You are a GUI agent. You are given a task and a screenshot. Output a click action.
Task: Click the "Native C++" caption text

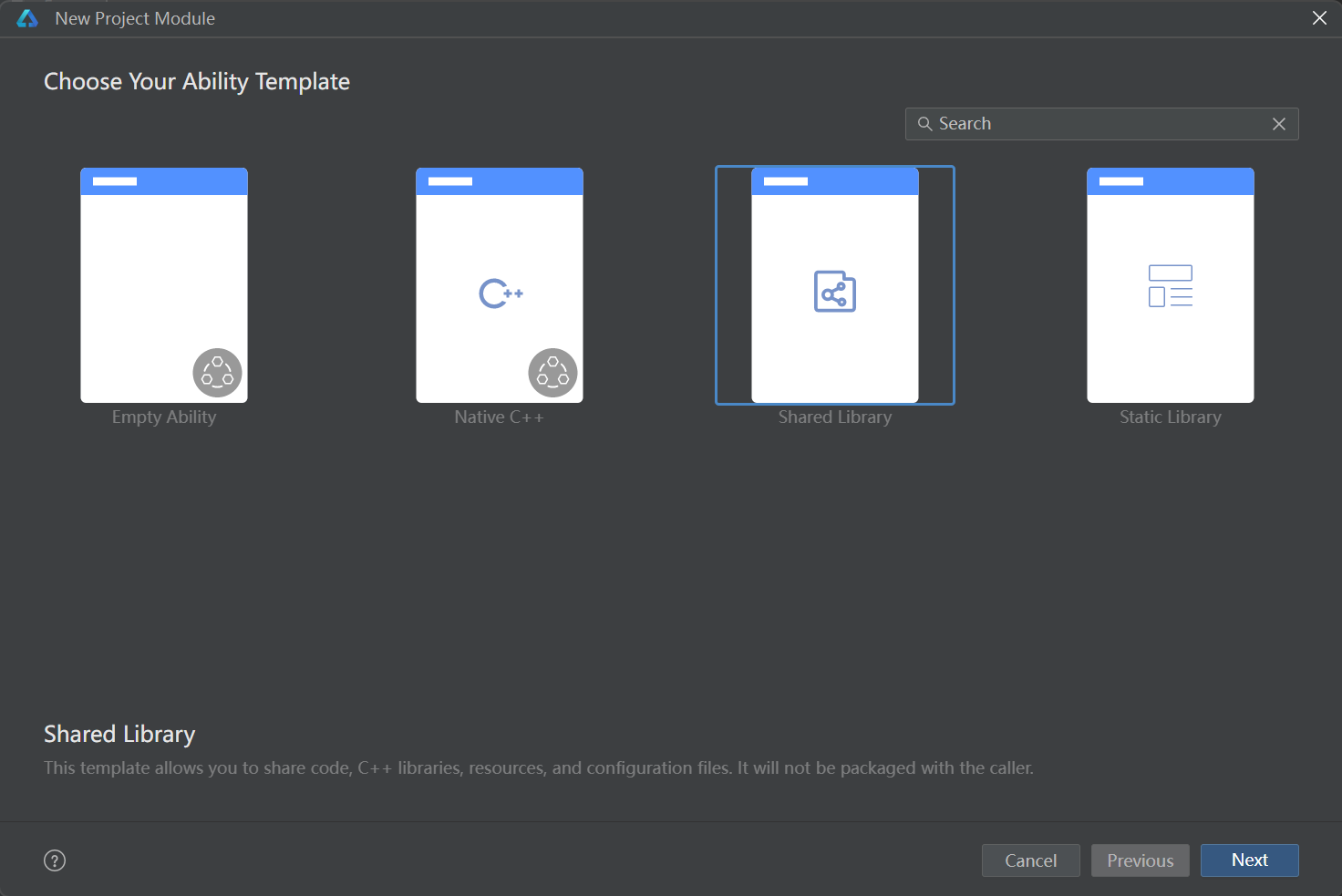coord(499,417)
